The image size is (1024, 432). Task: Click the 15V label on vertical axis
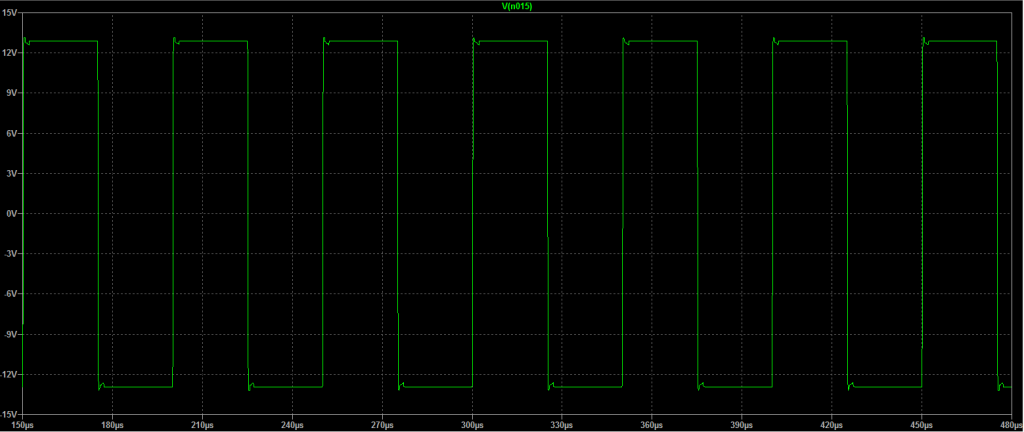(x=12, y=12)
